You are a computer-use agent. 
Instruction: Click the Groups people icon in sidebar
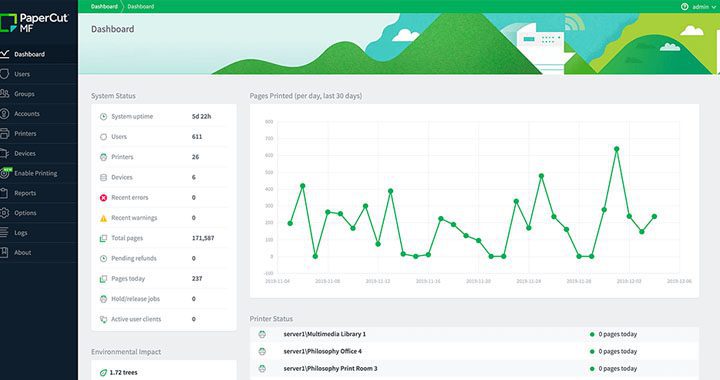coord(4,94)
